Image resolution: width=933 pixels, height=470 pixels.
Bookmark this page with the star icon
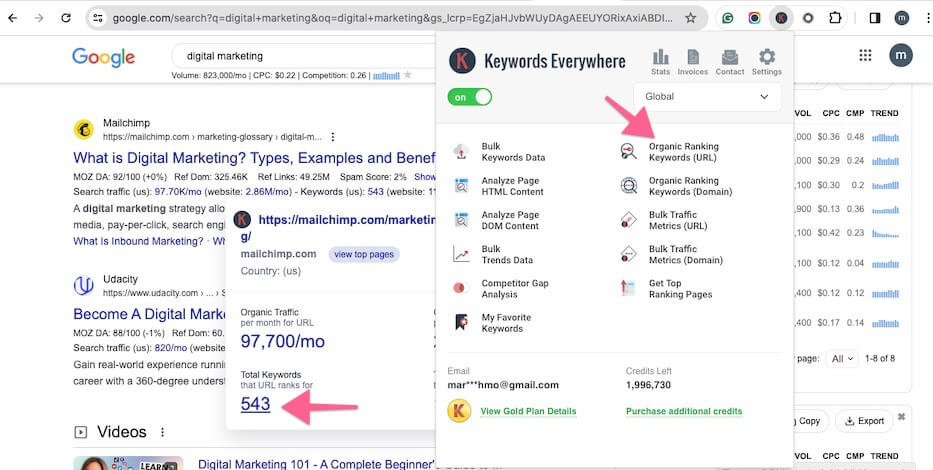(690, 18)
